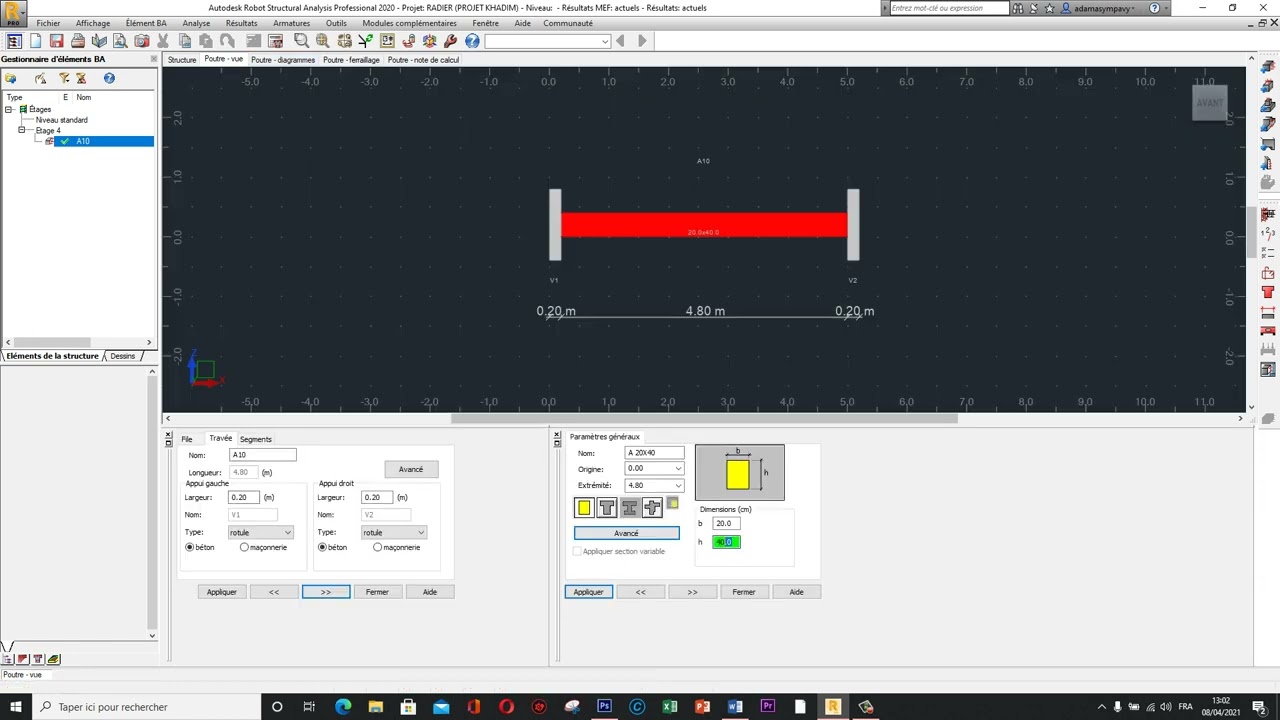Click the red save floppy icon
Screen dimensions: 1280x720
click(x=57, y=41)
